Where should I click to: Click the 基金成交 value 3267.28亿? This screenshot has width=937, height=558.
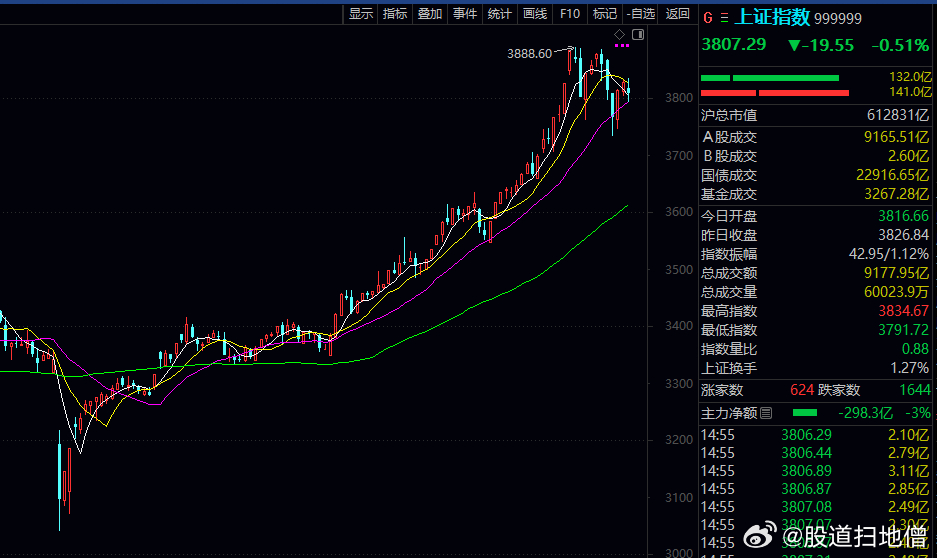pos(897,194)
